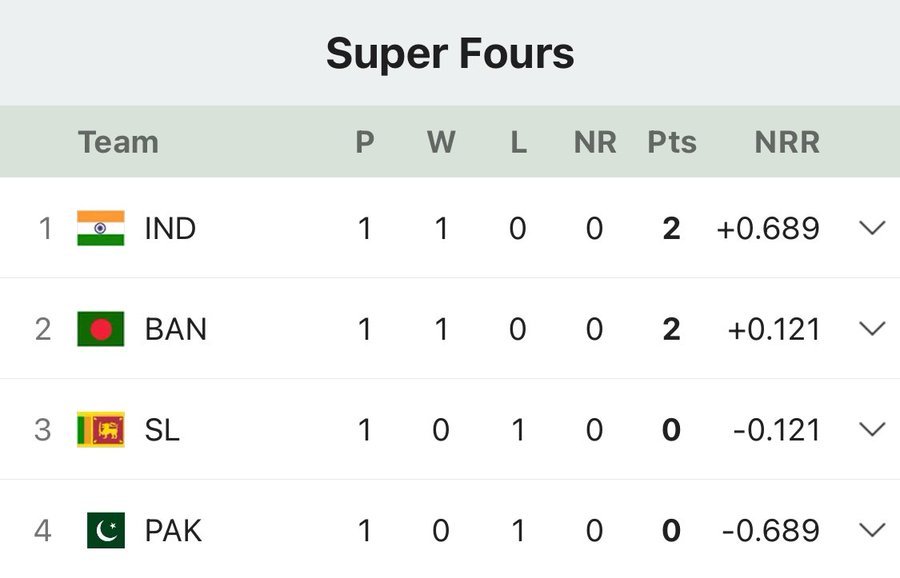Open the SL team entry
Viewport: 900px width, 578px height.
[x=162, y=430]
